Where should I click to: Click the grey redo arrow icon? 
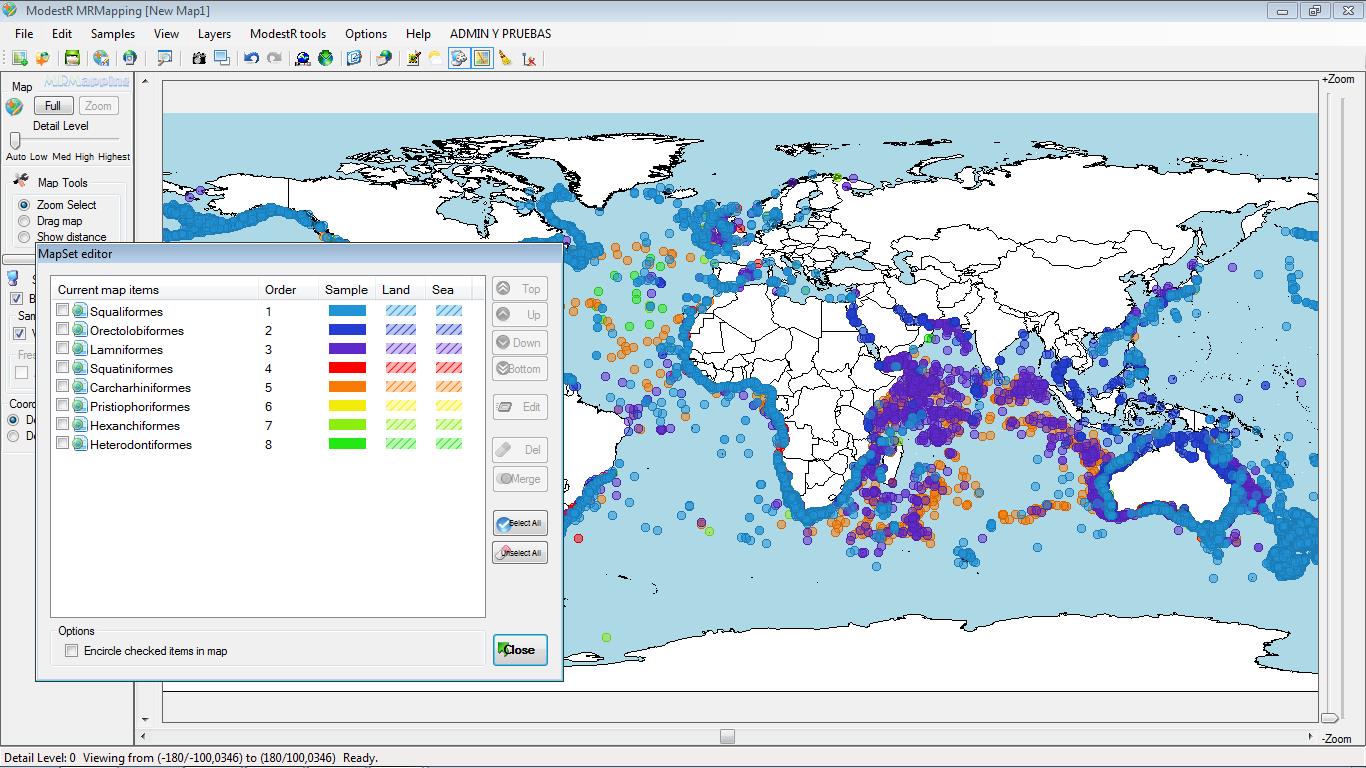click(273, 59)
